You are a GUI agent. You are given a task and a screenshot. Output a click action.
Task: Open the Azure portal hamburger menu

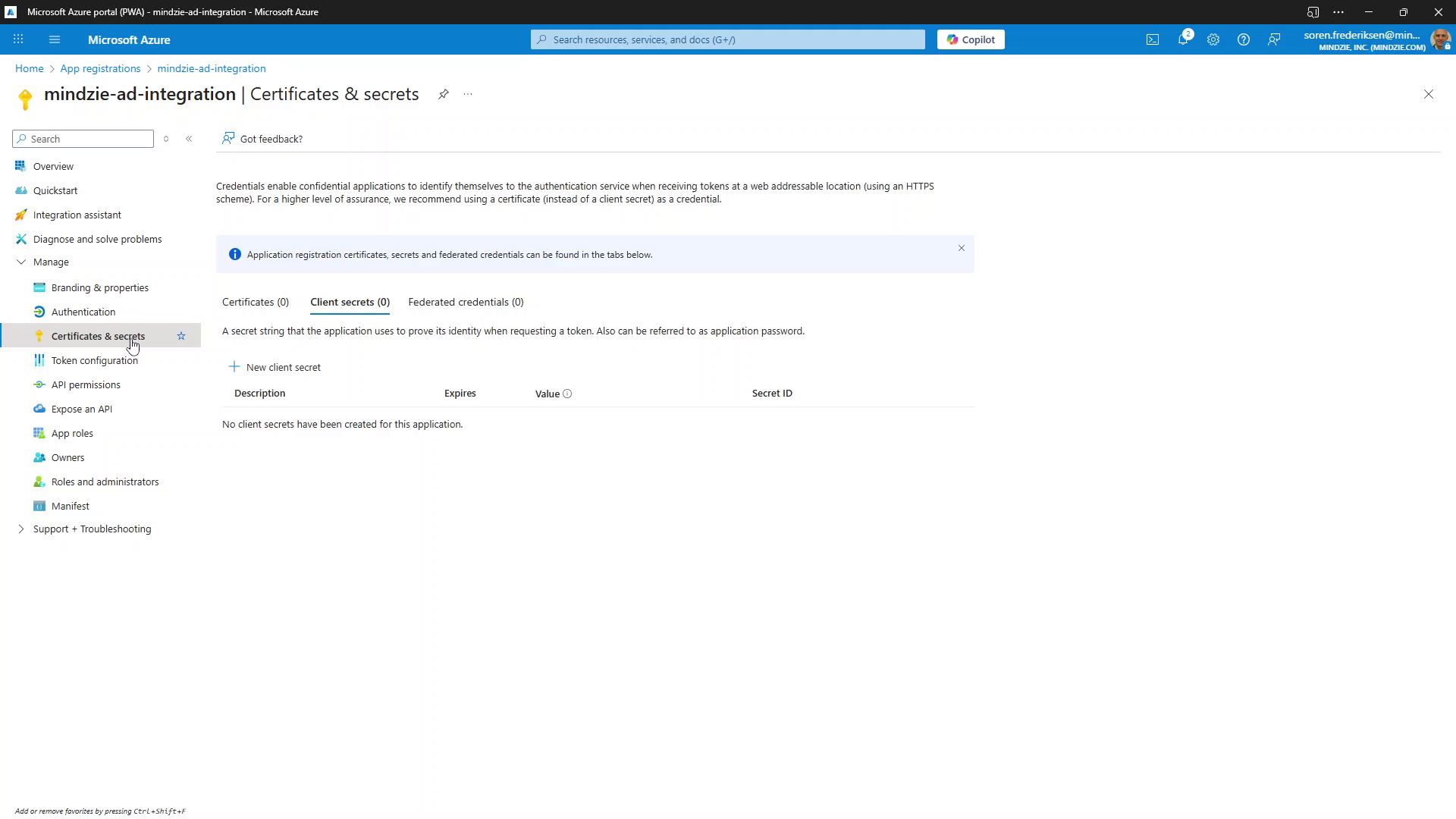[55, 39]
